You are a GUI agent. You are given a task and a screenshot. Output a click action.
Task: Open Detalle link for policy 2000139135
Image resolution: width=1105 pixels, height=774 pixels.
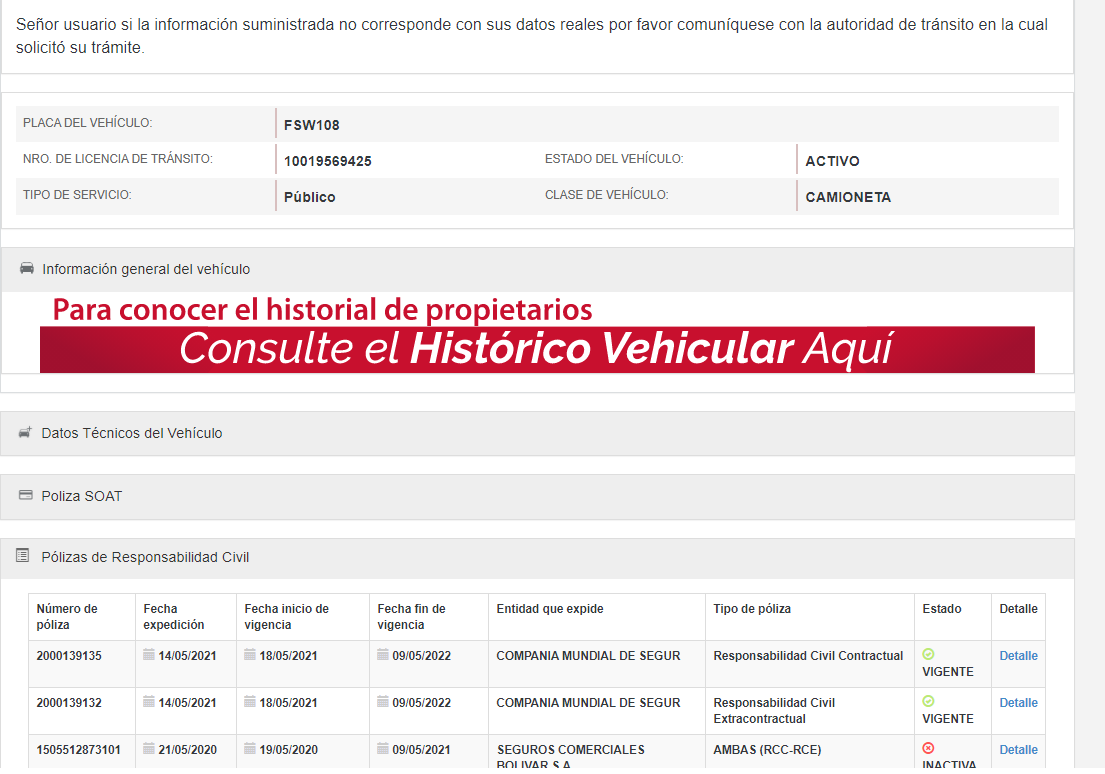pos(1018,656)
